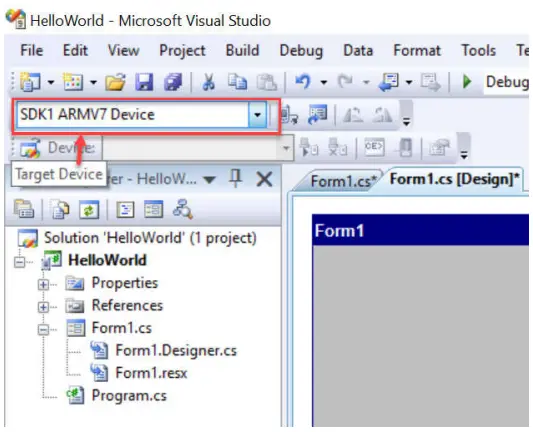This screenshot has height=432, width=533.
Task: Click the New Project toolbar icon
Action: point(30,82)
